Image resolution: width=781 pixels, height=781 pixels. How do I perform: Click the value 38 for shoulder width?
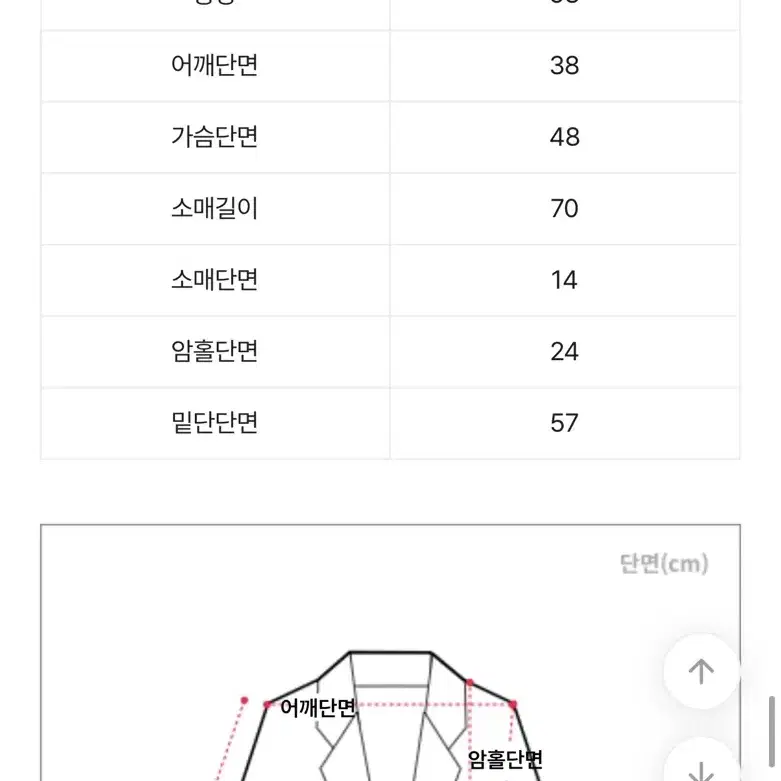click(x=564, y=66)
